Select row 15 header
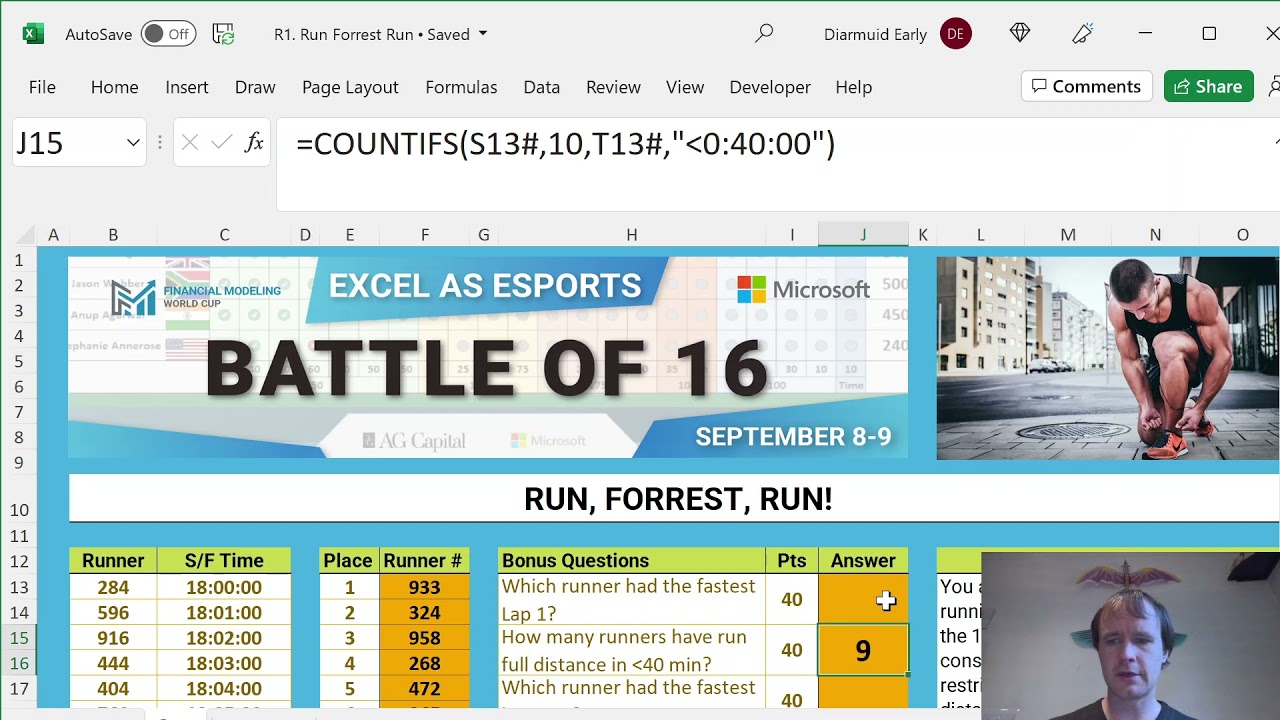1280x720 pixels. pyautogui.click(x=19, y=638)
